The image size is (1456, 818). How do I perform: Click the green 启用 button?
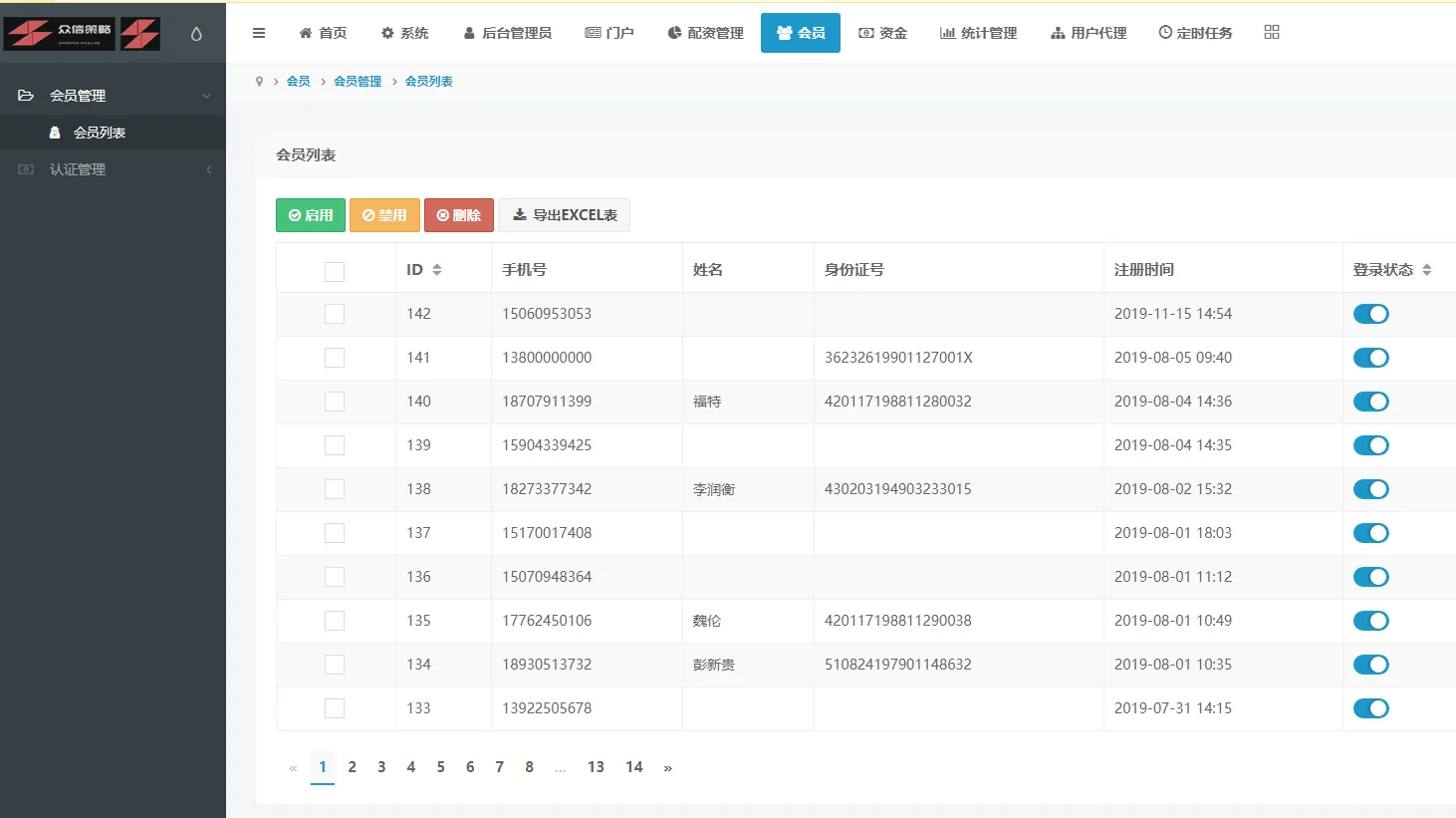311,215
